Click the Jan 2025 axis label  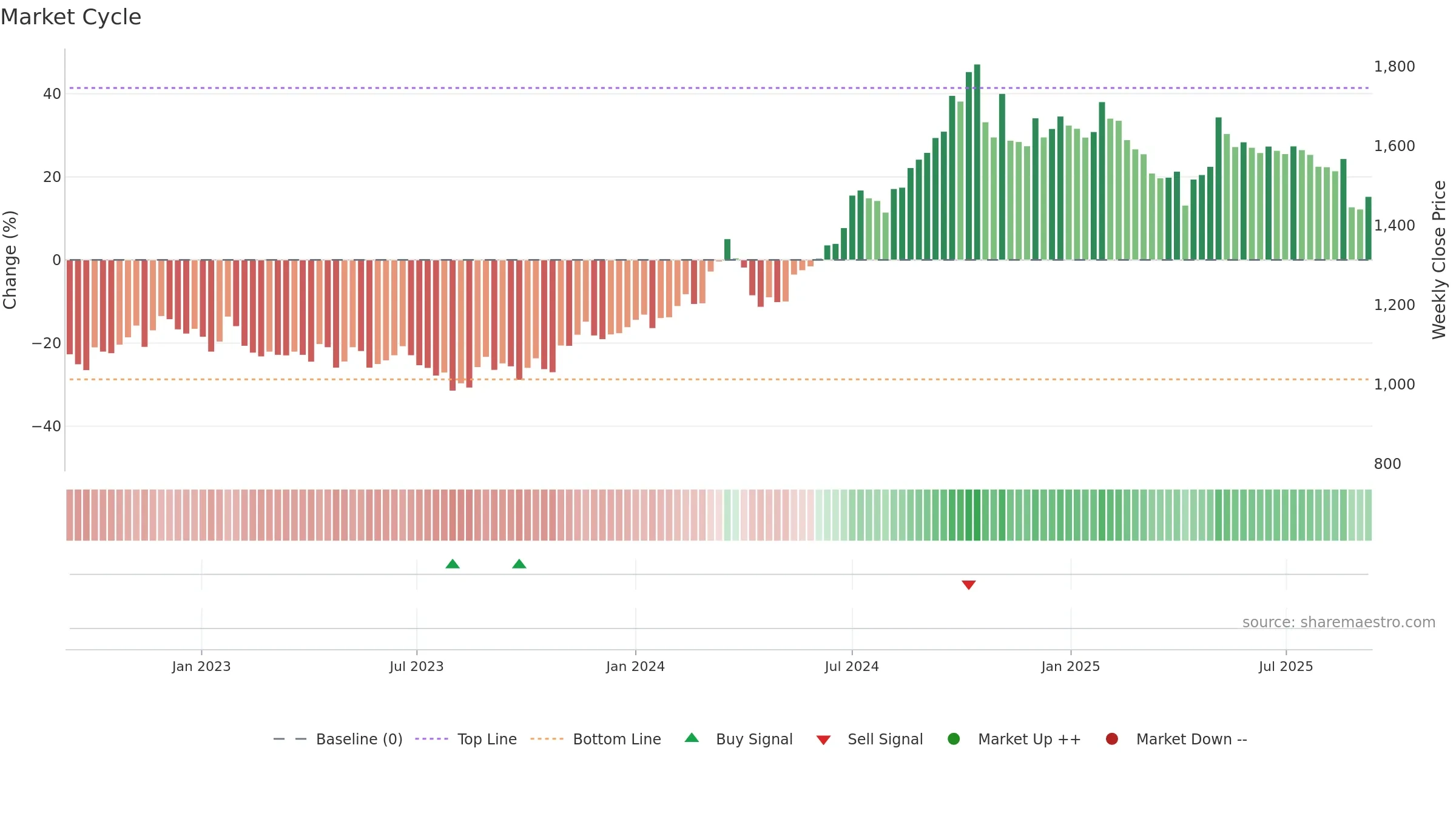(1071, 667)
